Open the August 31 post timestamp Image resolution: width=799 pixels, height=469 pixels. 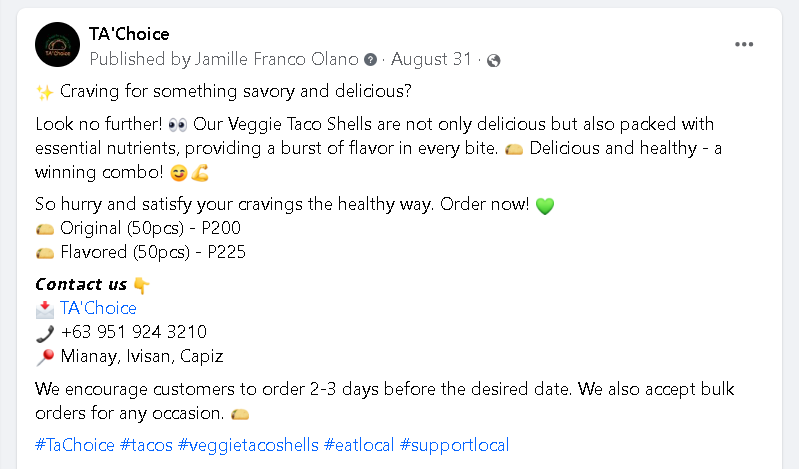pyautogui.click(x=430, y=59)
